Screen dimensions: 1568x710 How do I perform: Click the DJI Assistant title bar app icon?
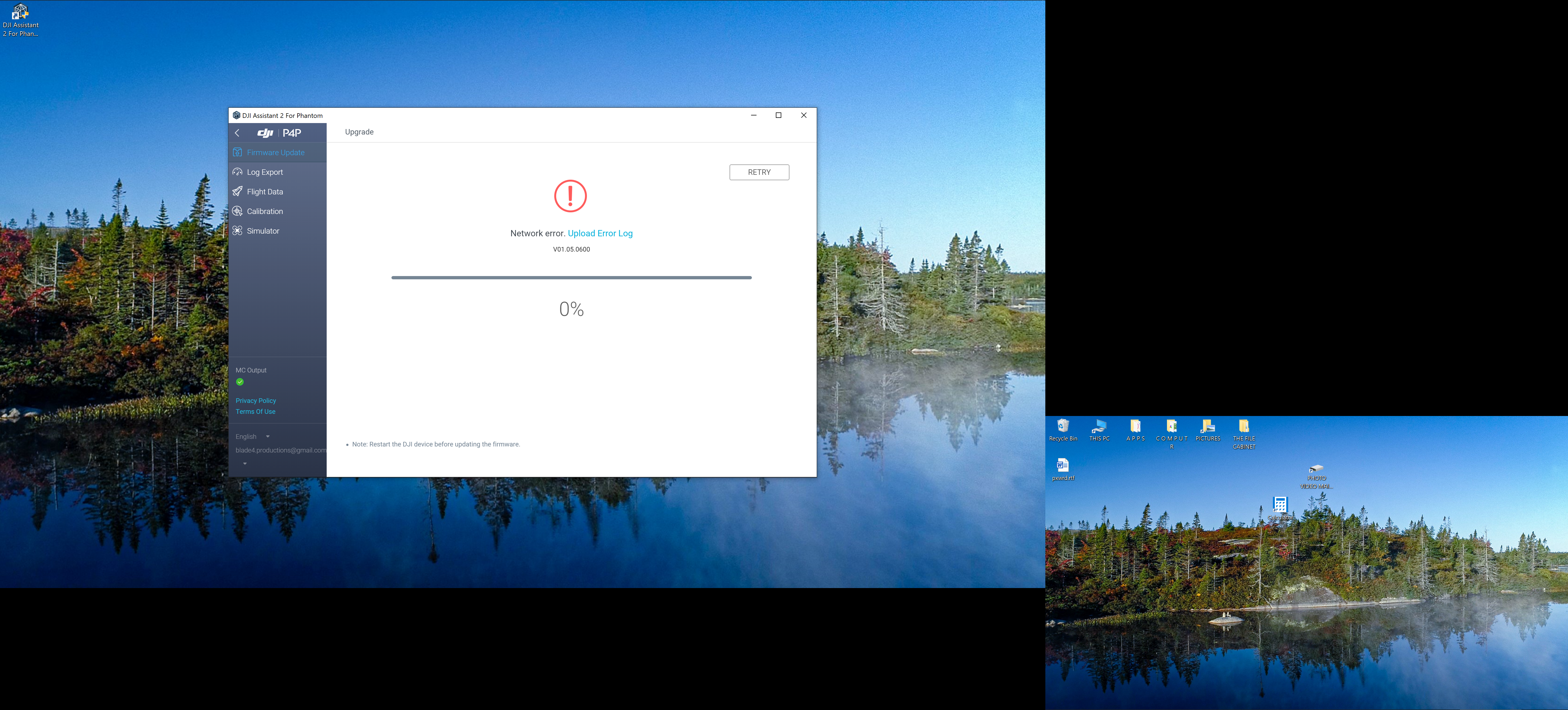pyautogui.click(x=236, y=115)
